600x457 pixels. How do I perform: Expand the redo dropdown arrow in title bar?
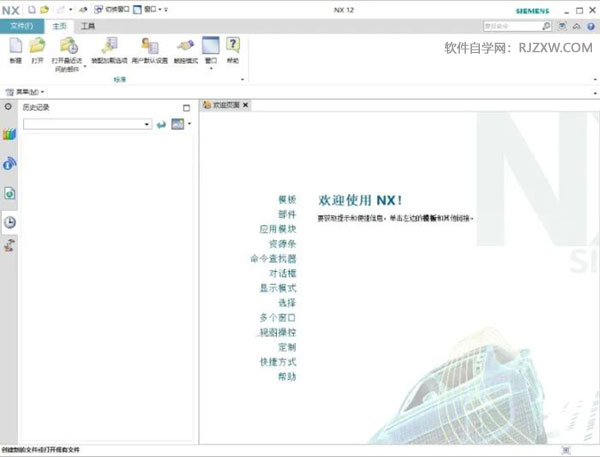pos(71,10)
